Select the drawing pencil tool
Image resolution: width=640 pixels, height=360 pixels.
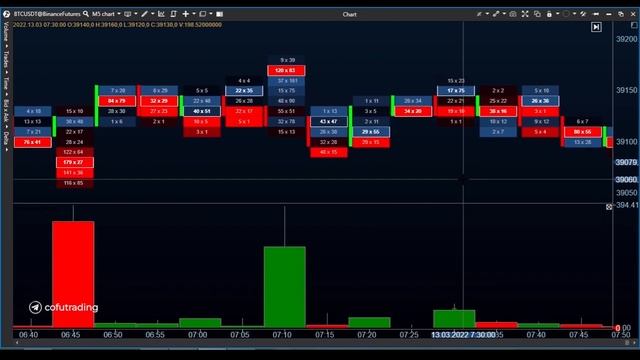[x=144, y=14]
